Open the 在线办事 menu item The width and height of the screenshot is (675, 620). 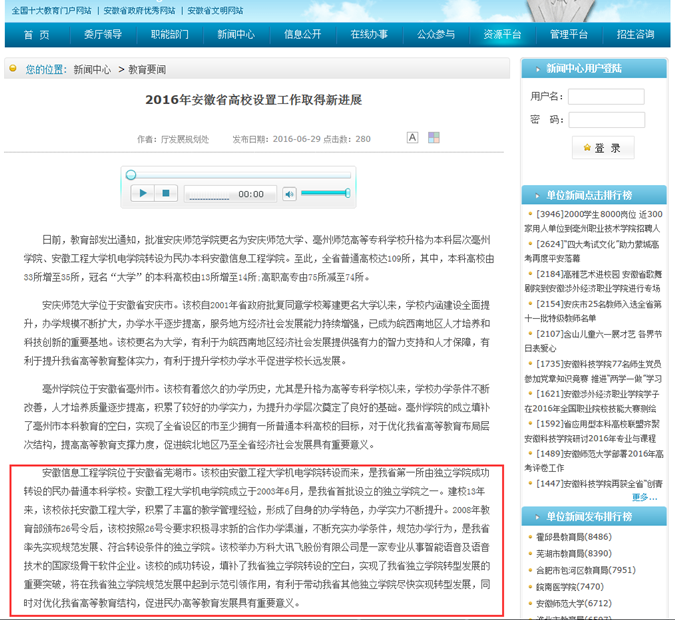[369, 34]
